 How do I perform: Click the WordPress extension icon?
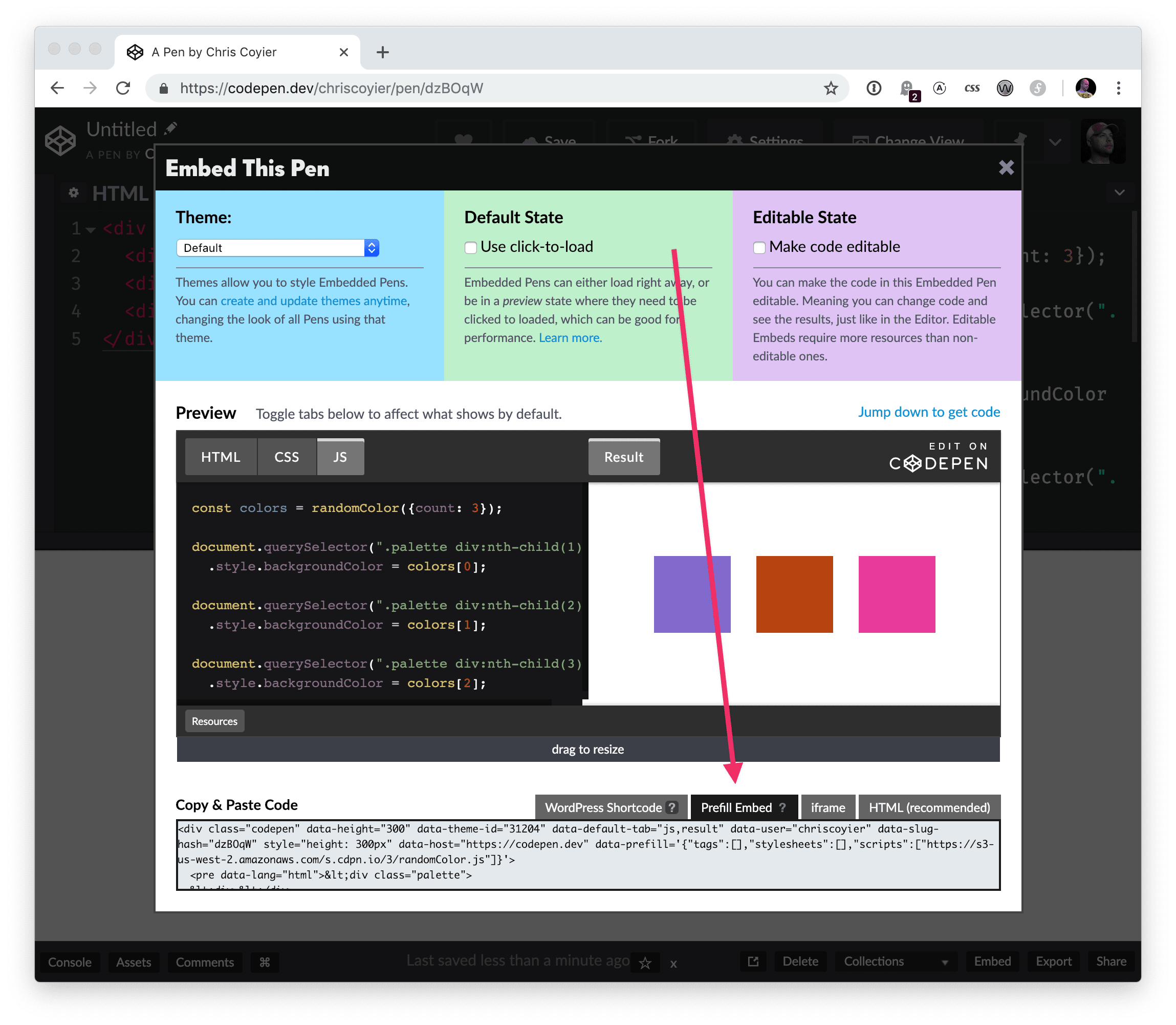pos(1005,88)
